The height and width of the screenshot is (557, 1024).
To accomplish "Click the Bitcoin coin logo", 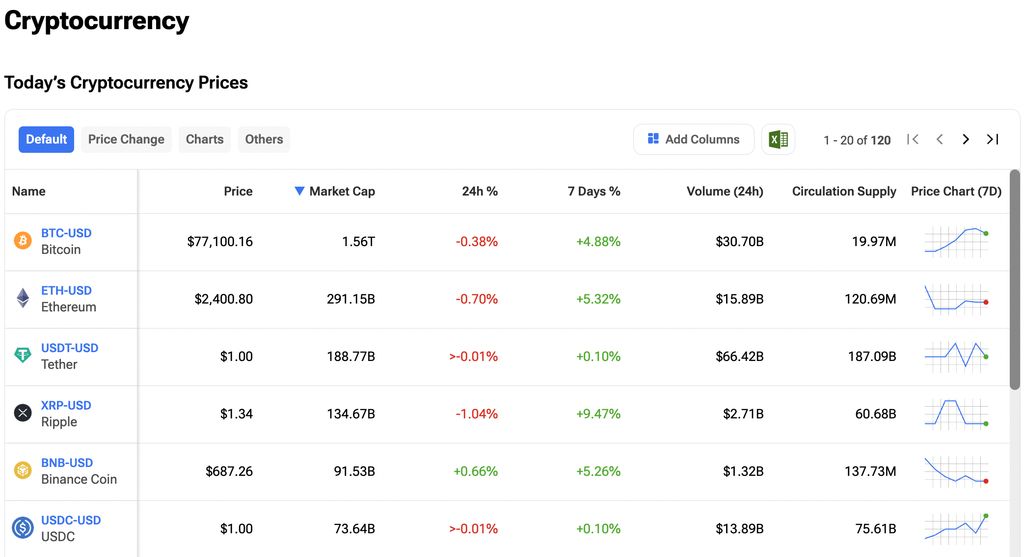I will [23, 241].
